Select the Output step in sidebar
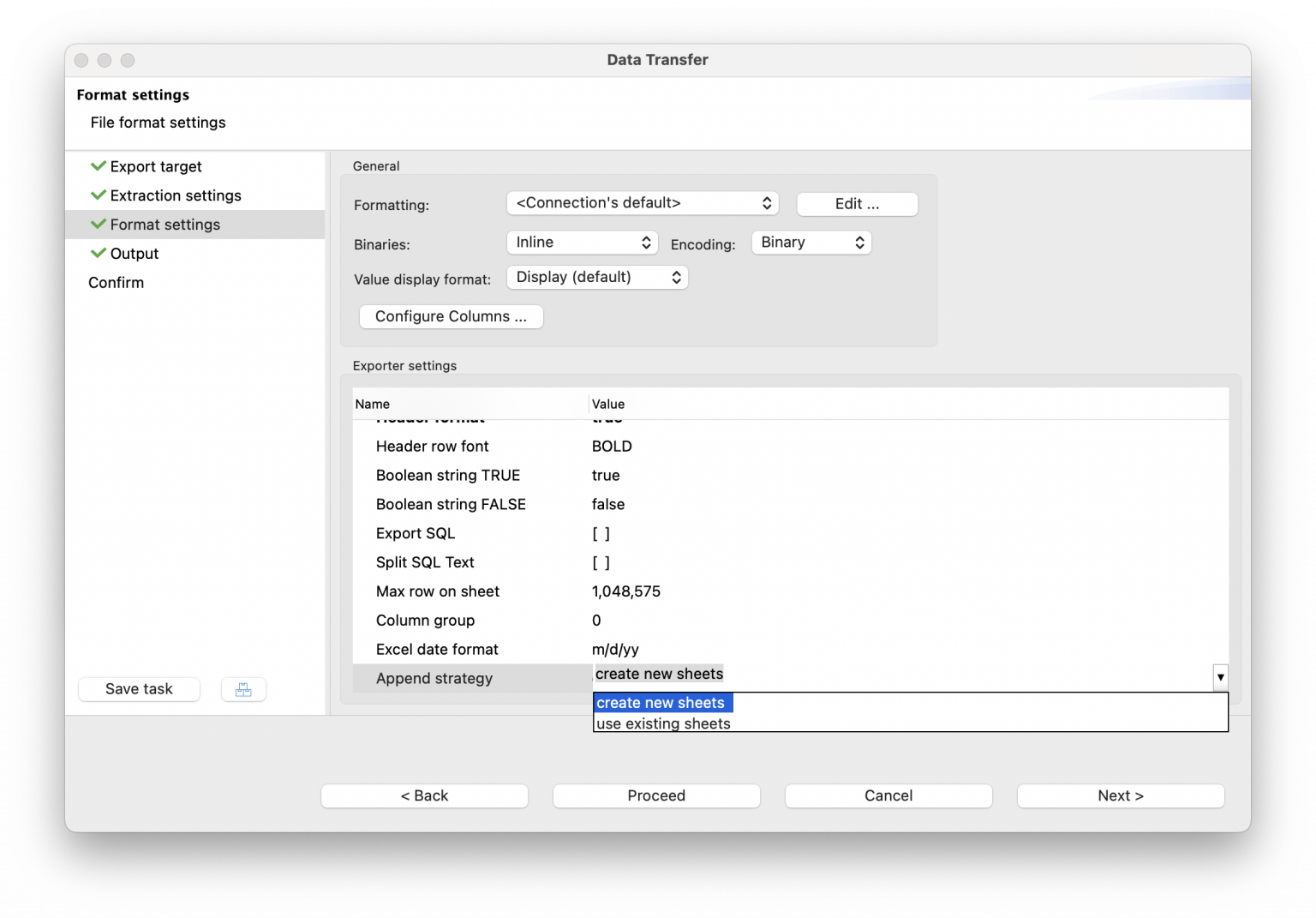This screenshot has width=1316, height=918. [x=135, y=254]
